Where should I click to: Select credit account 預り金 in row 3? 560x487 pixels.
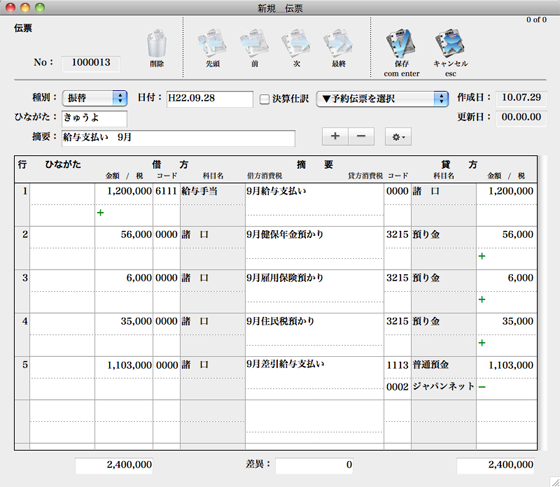(x=426, y=278)
